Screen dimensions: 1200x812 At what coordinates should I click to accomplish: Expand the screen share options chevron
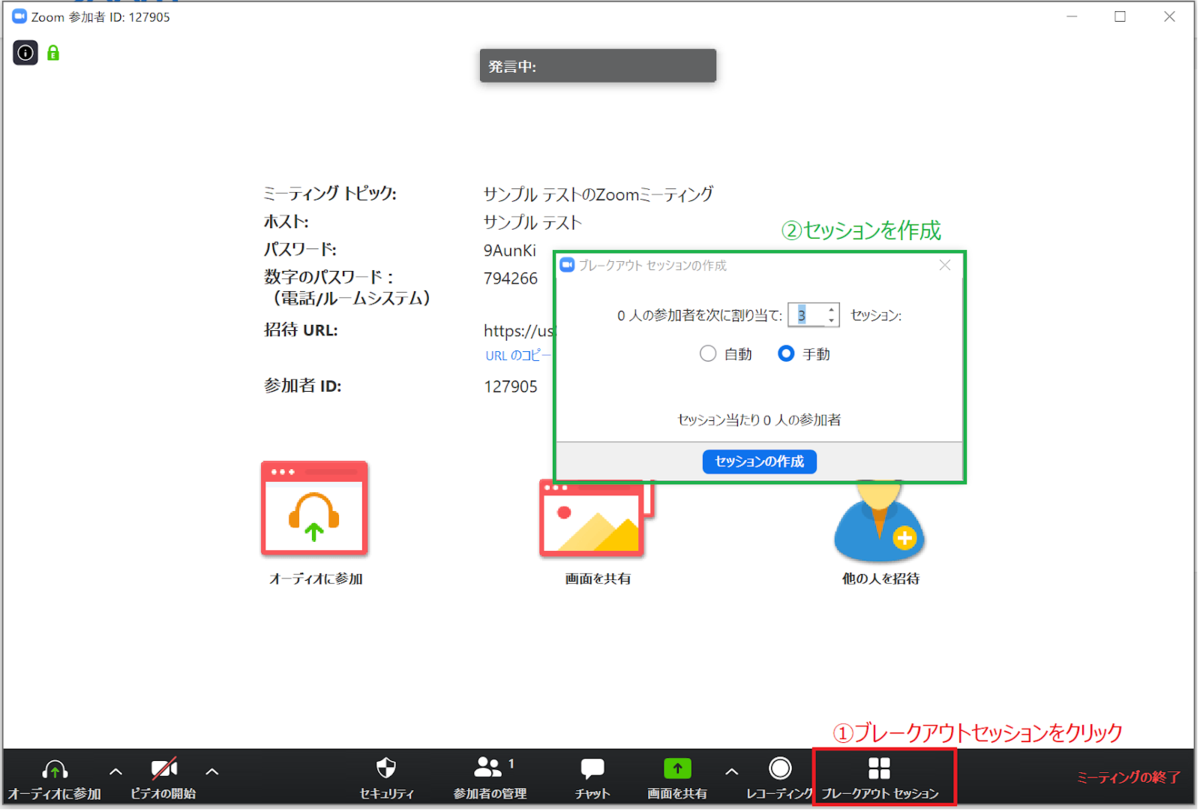732,771
